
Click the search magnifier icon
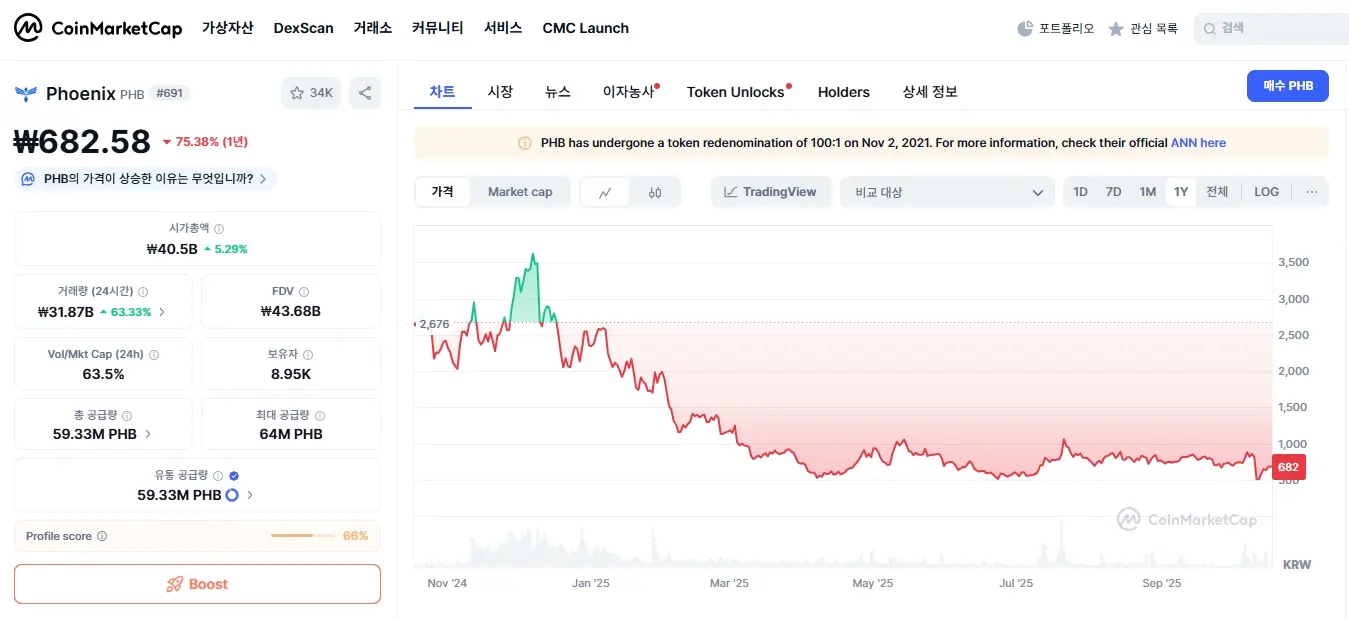coord(1210,29)
